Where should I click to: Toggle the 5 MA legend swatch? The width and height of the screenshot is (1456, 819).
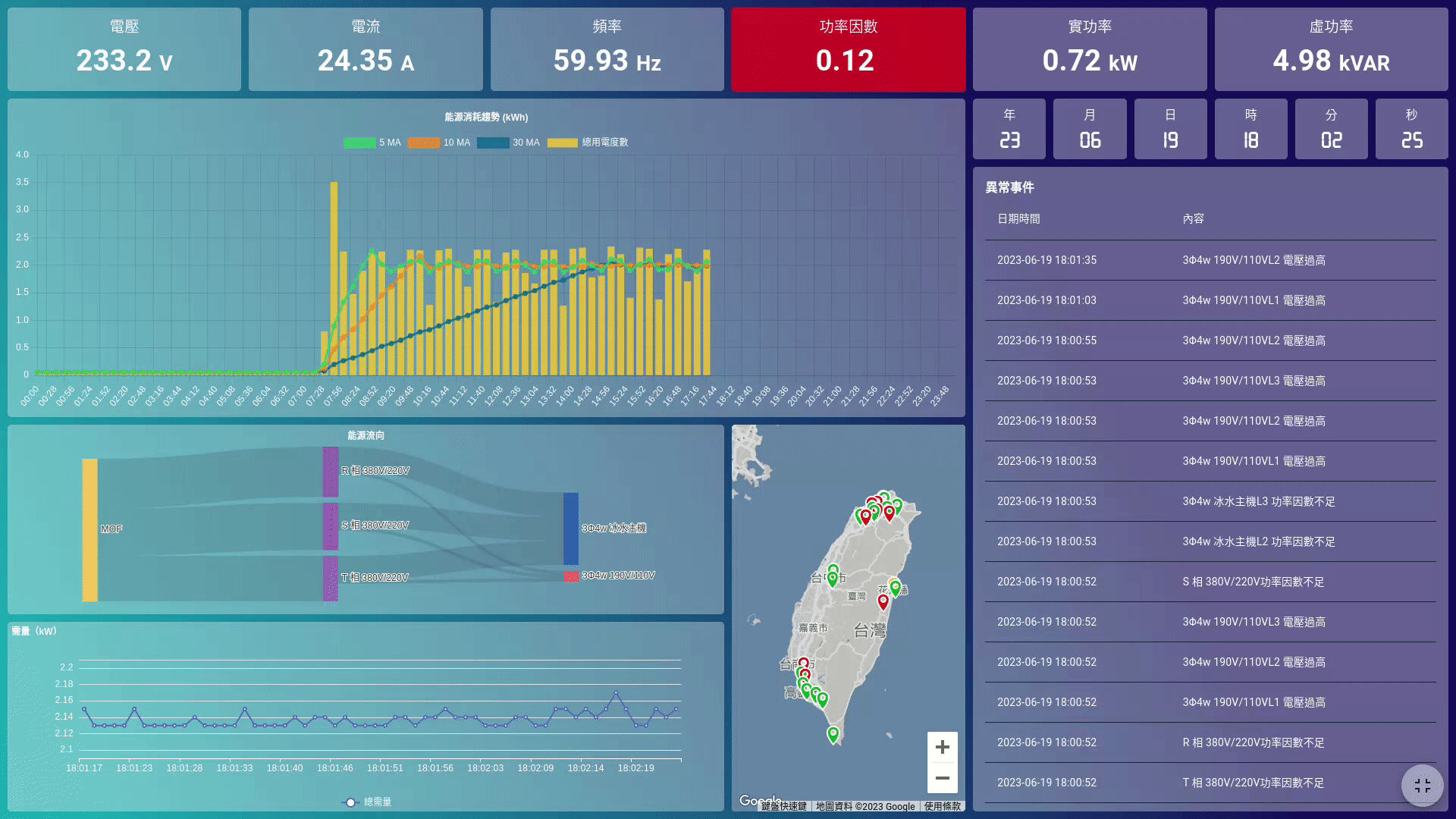click(359, 143)
